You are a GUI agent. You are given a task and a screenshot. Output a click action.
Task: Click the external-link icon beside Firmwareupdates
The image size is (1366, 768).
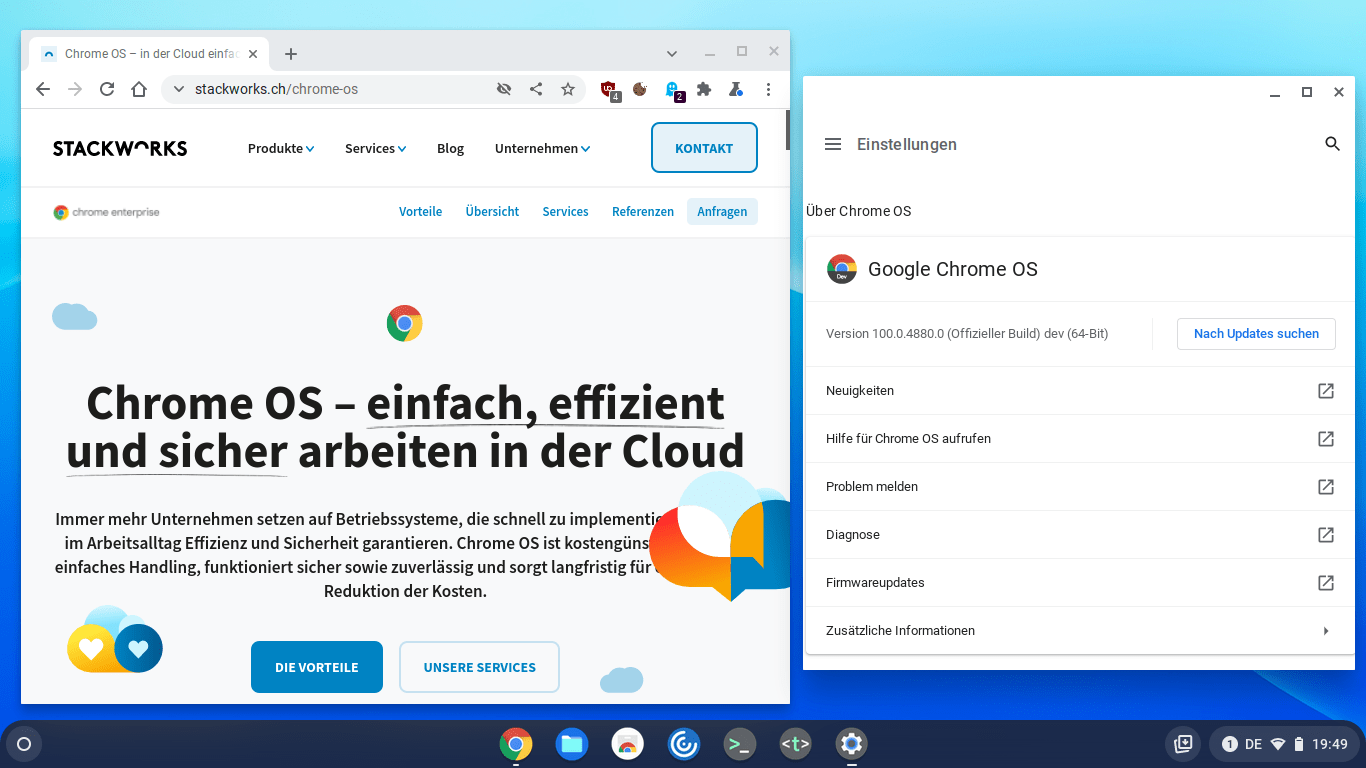point(1326,583)
